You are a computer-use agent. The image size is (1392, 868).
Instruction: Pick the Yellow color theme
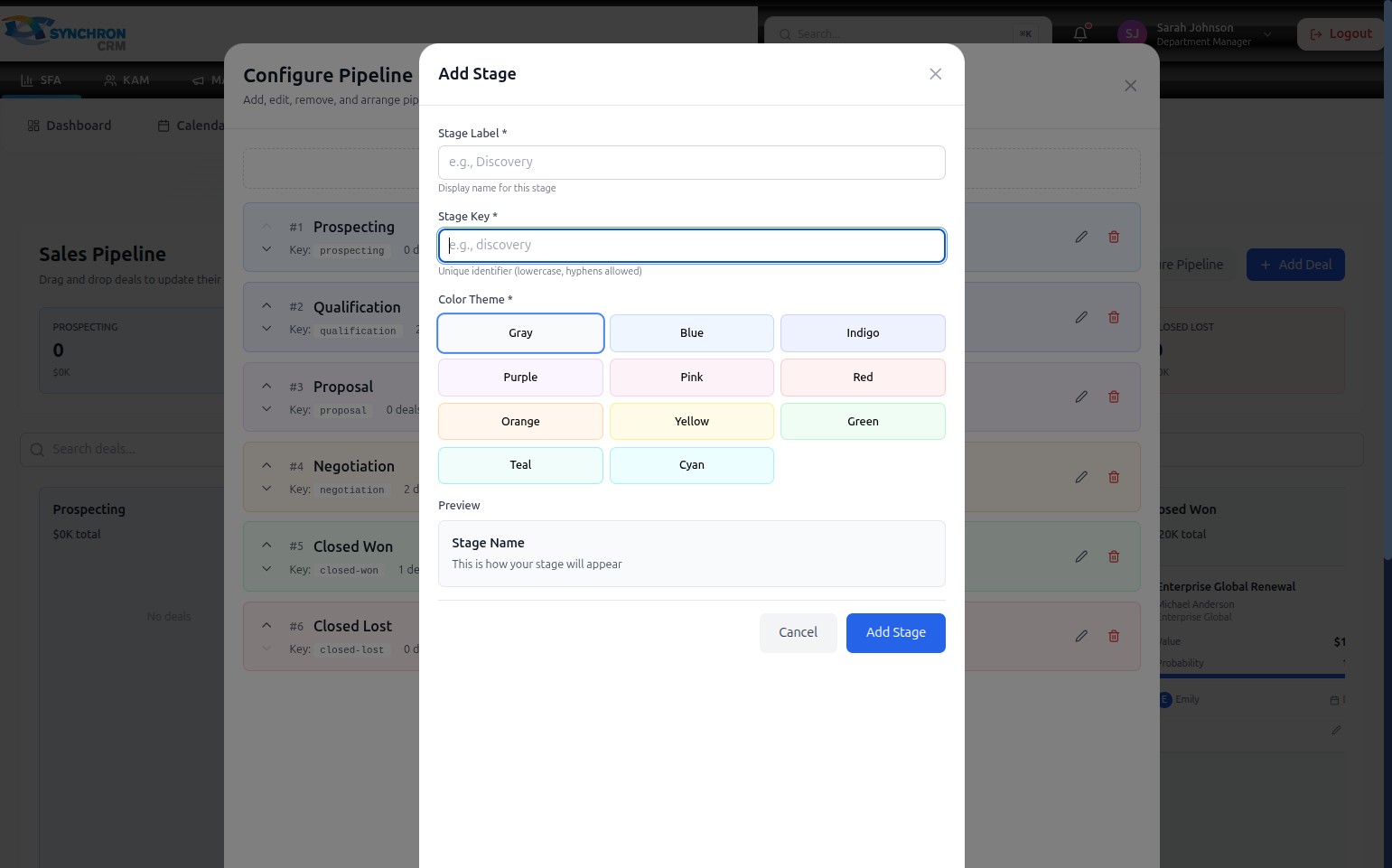[x=692, y=422]
